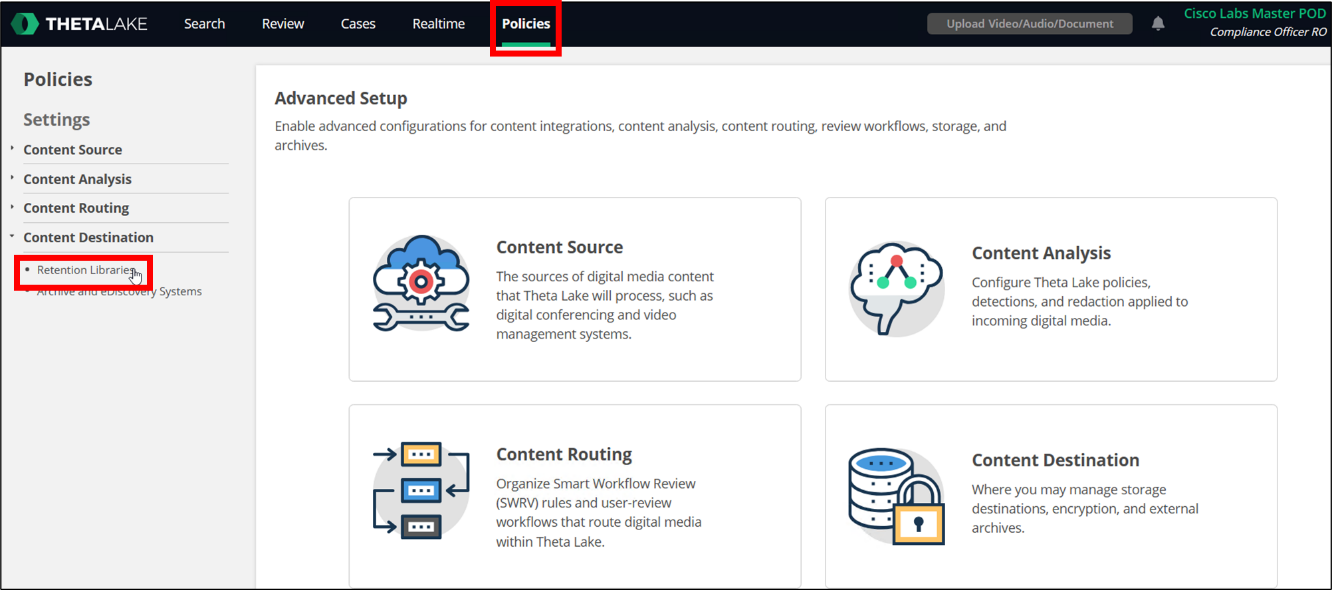The height and width of the screenshot is (590, 1332).
Task: Open the Realtime tab
Action: [x=438, y=24]
